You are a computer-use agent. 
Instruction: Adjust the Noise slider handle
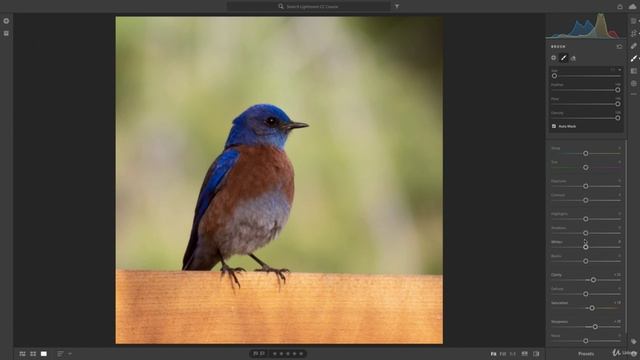586,341
